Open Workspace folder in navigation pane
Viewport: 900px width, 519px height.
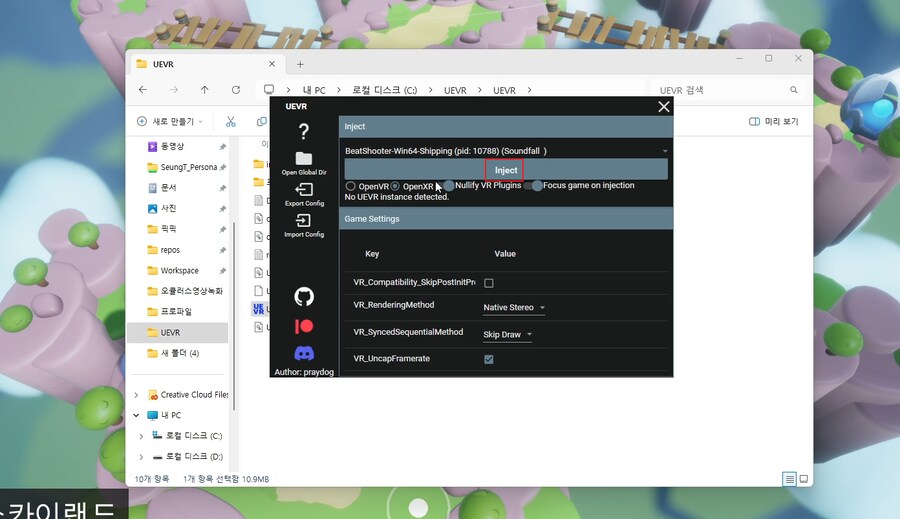(179, 270)
